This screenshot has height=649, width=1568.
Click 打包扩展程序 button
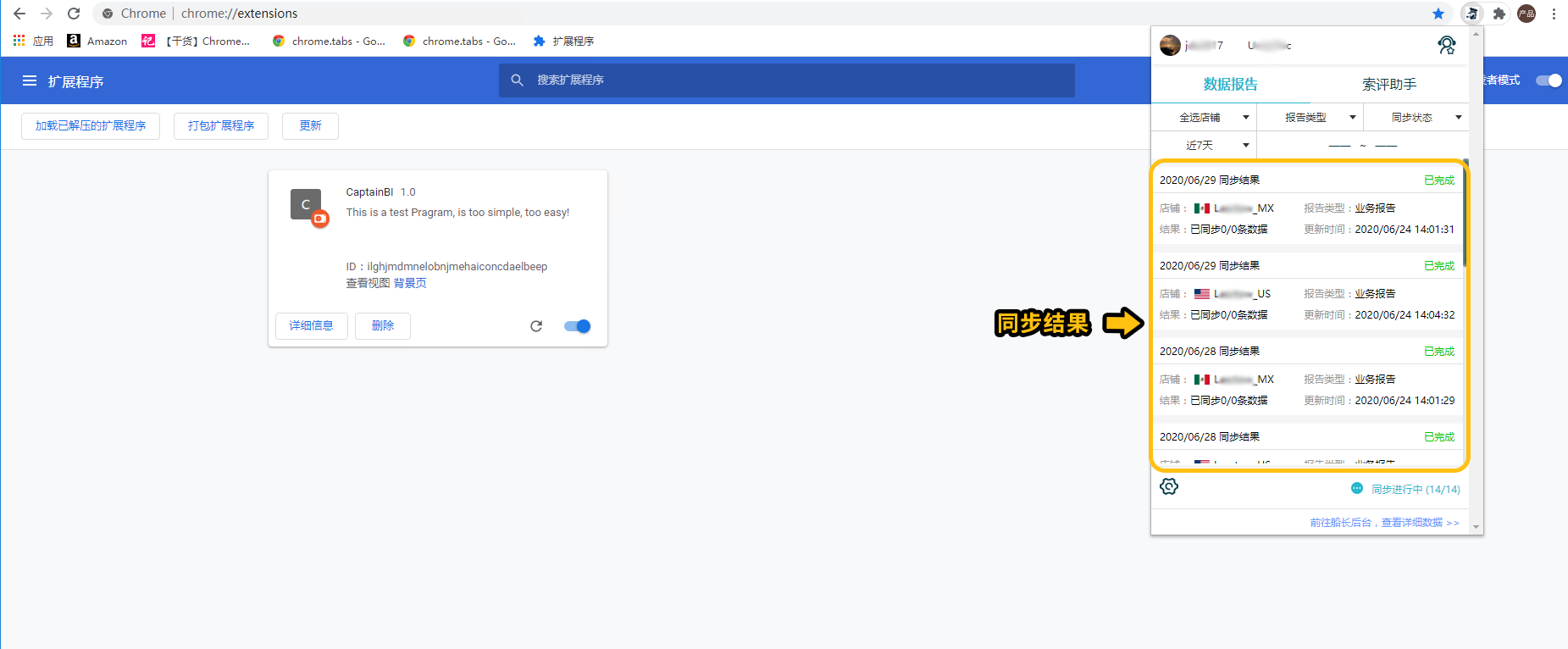pos(221,126)
